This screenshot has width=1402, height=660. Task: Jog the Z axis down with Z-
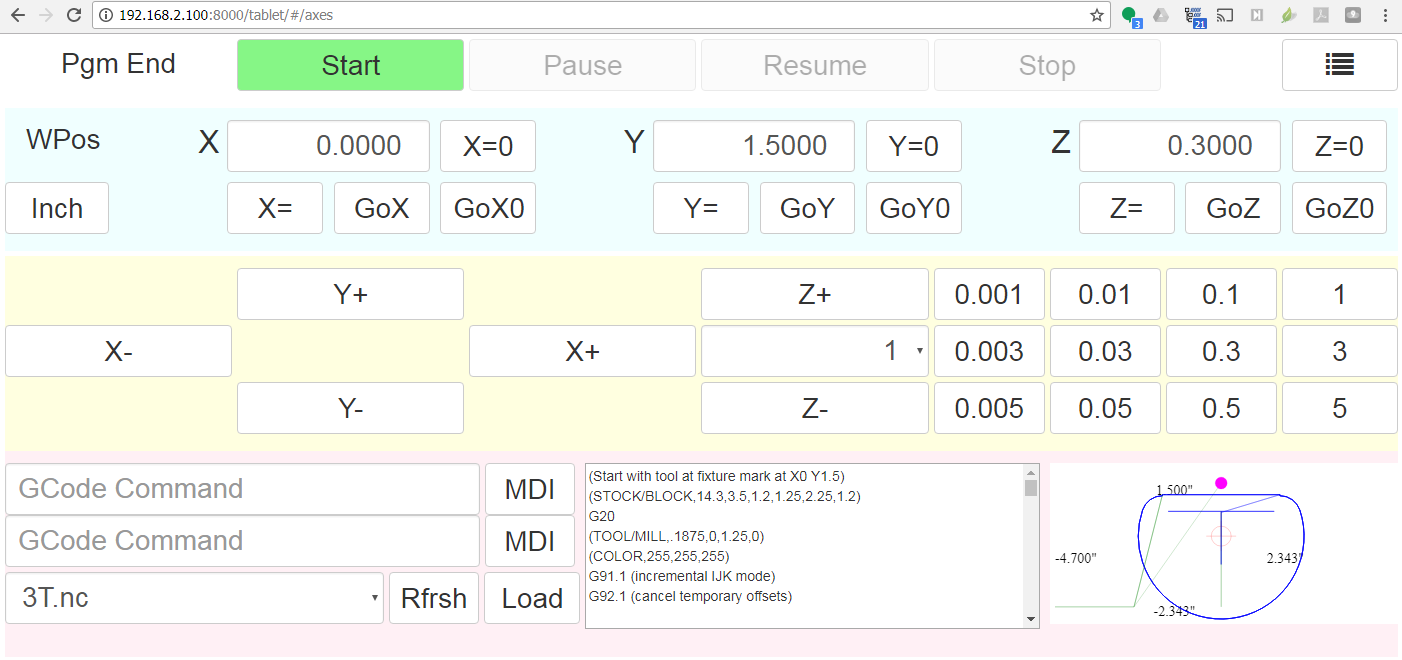pos(814,407)
